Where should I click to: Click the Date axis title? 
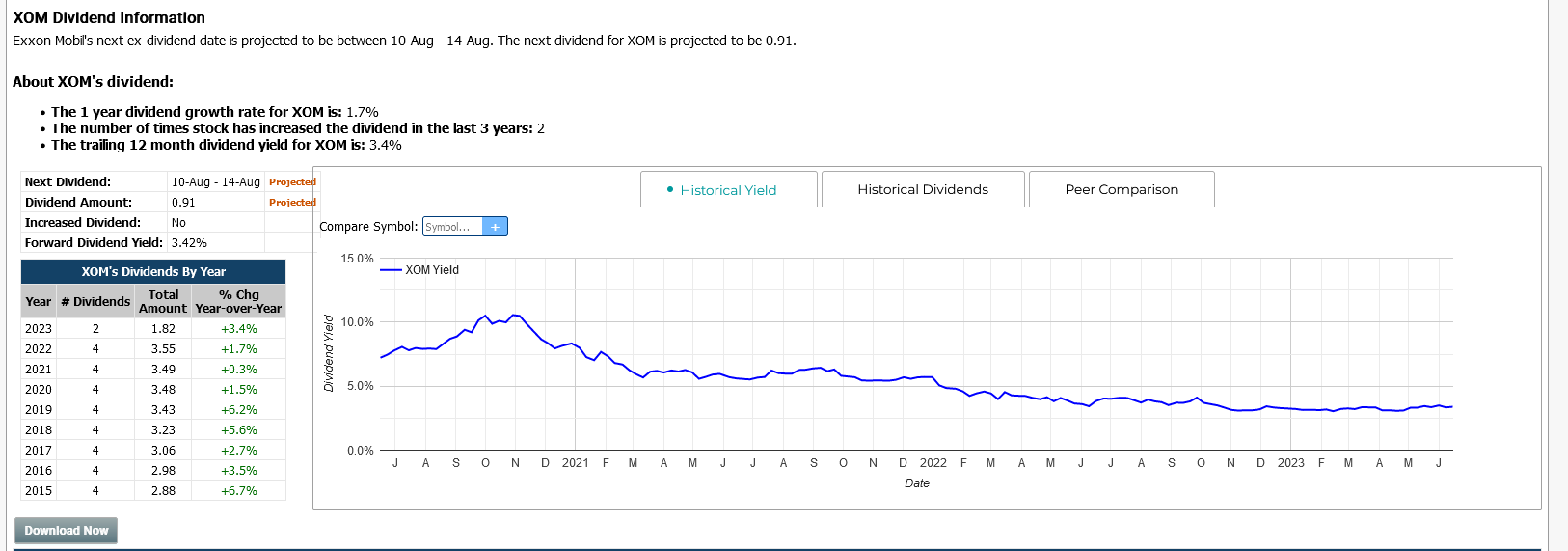(917, 483)
